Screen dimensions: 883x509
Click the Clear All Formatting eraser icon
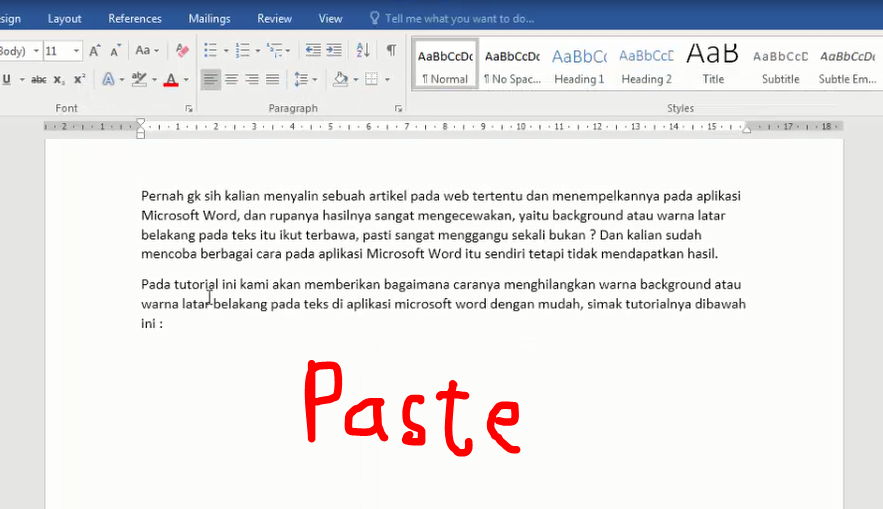182,51
